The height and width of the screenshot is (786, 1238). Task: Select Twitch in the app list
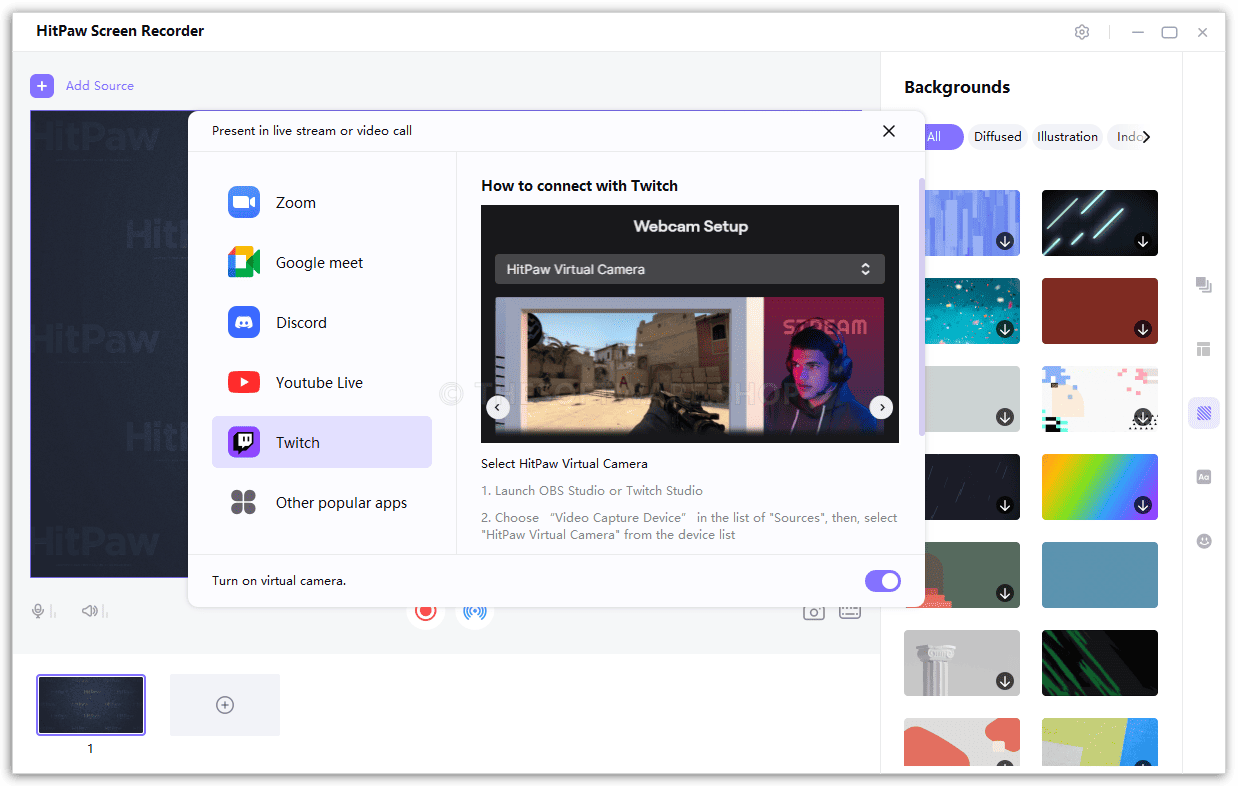coord(322,442)
